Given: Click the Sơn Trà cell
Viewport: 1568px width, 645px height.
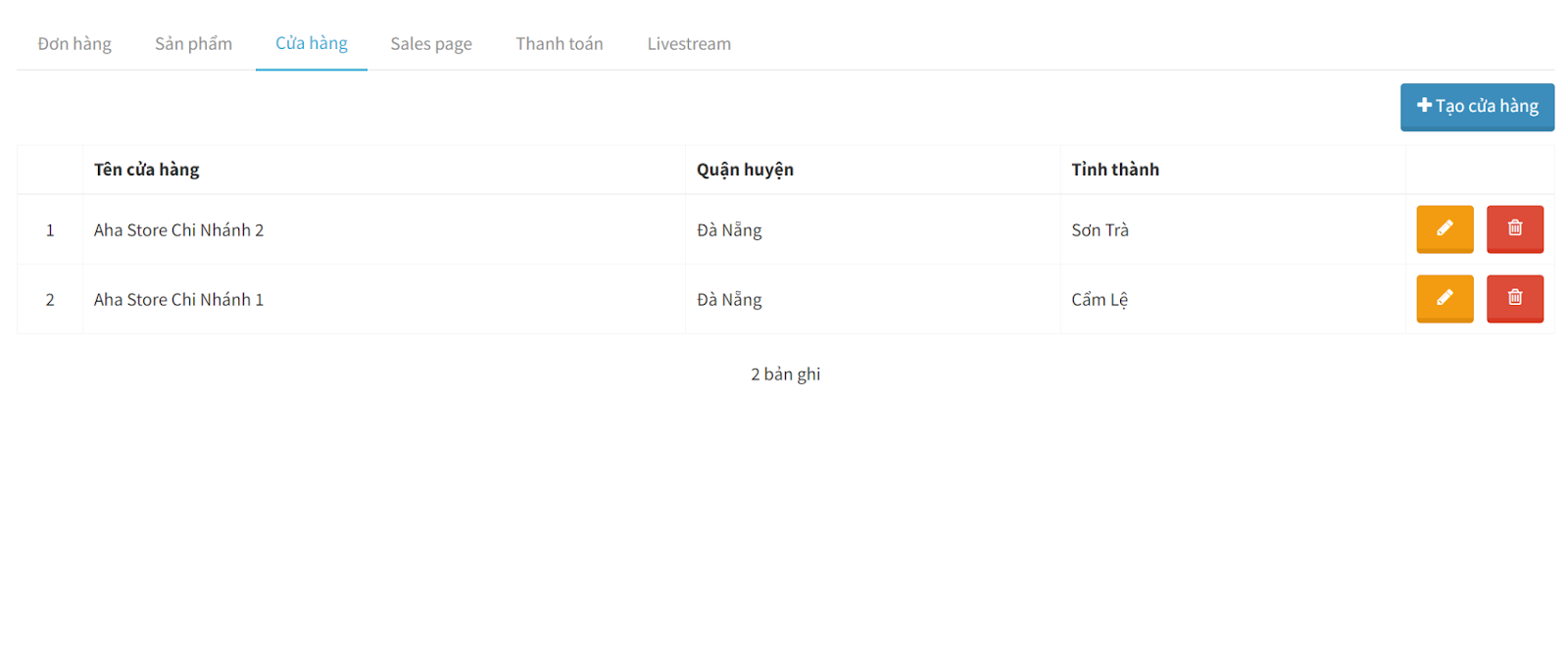Looking at the screenshot, I should click(1233, 230).
